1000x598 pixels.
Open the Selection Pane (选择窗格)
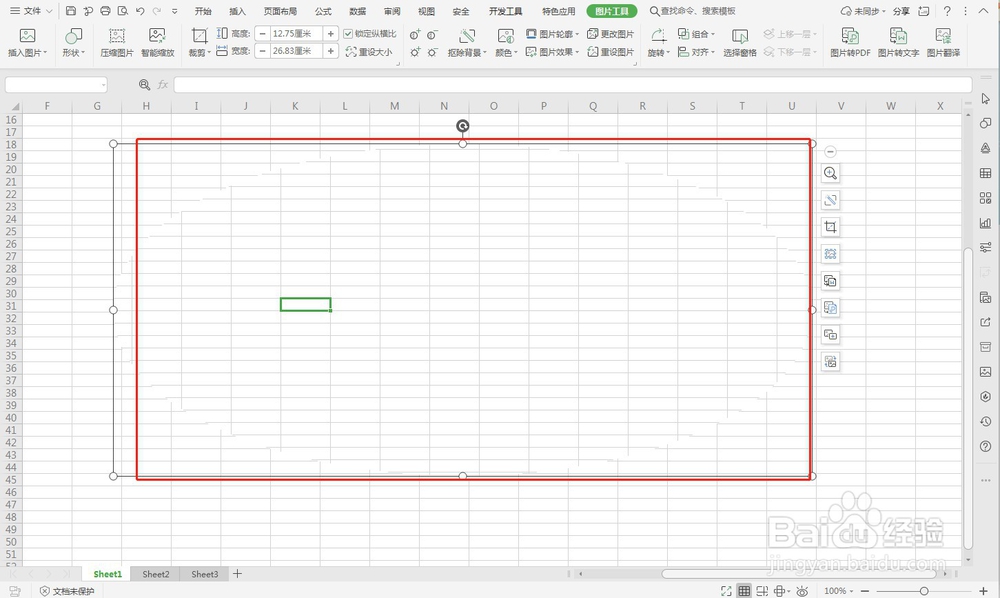(740, 43)
